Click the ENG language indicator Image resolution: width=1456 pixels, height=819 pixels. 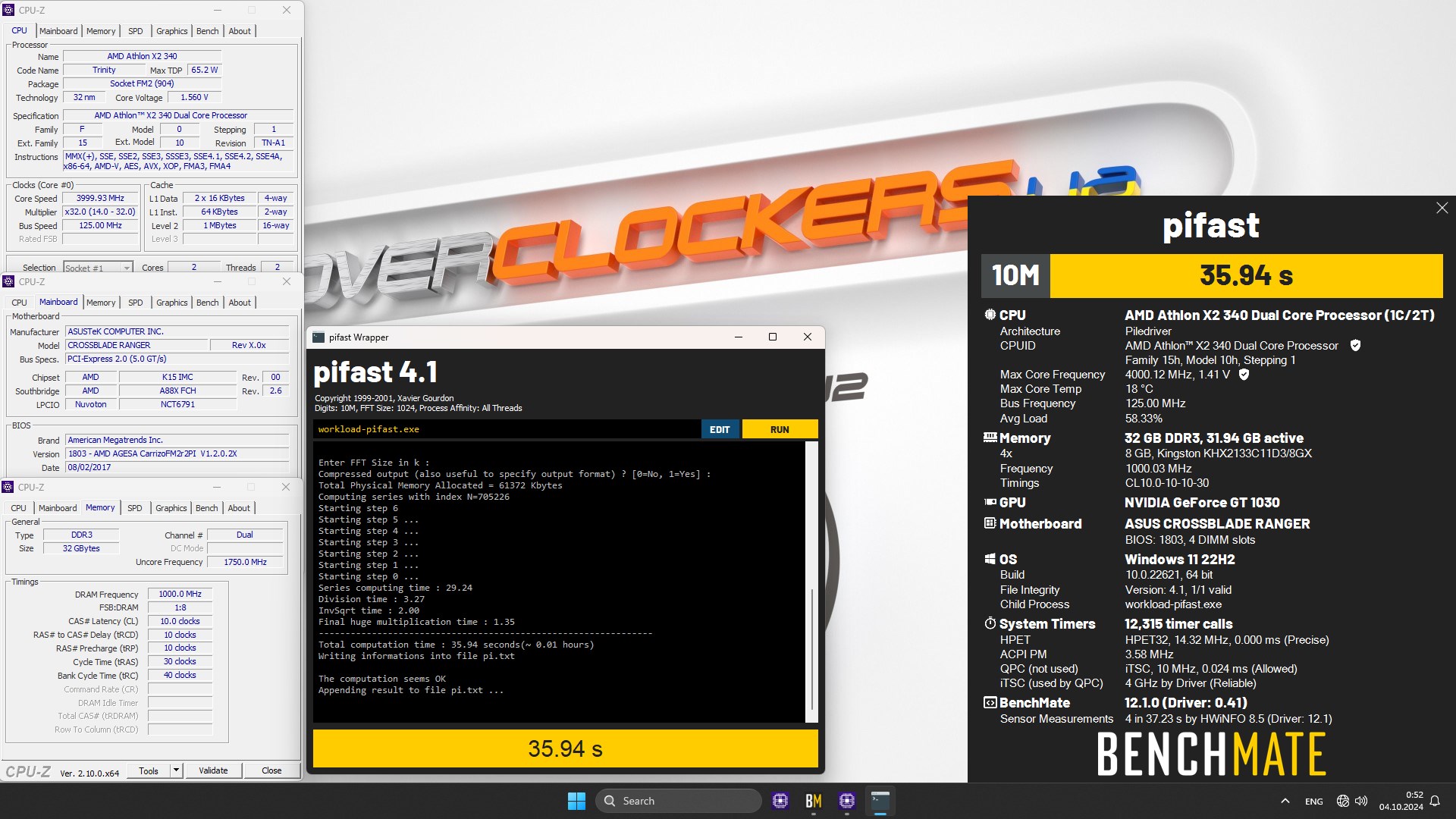point(1314,801)
